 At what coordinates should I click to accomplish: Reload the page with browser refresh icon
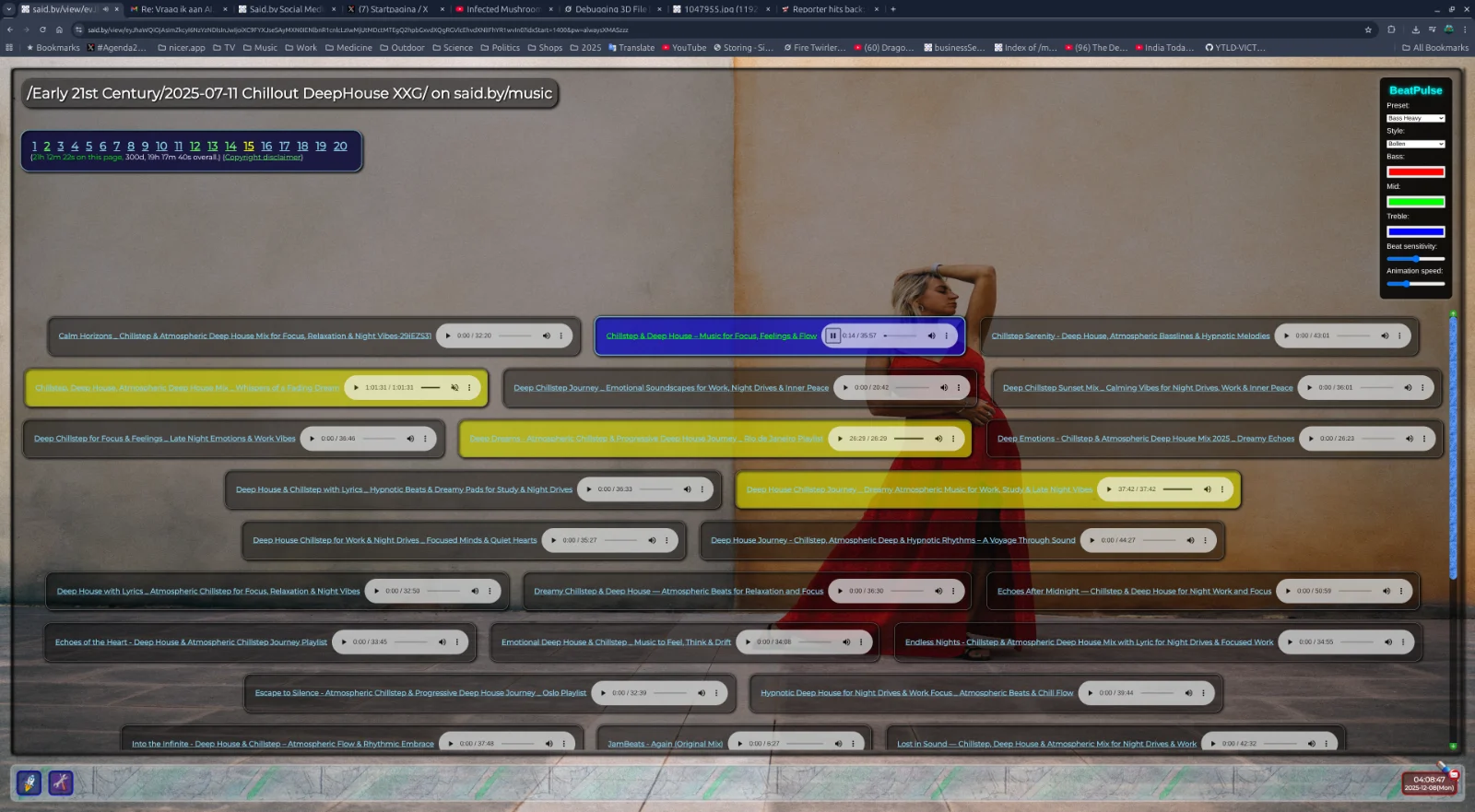tap(42, 29)
